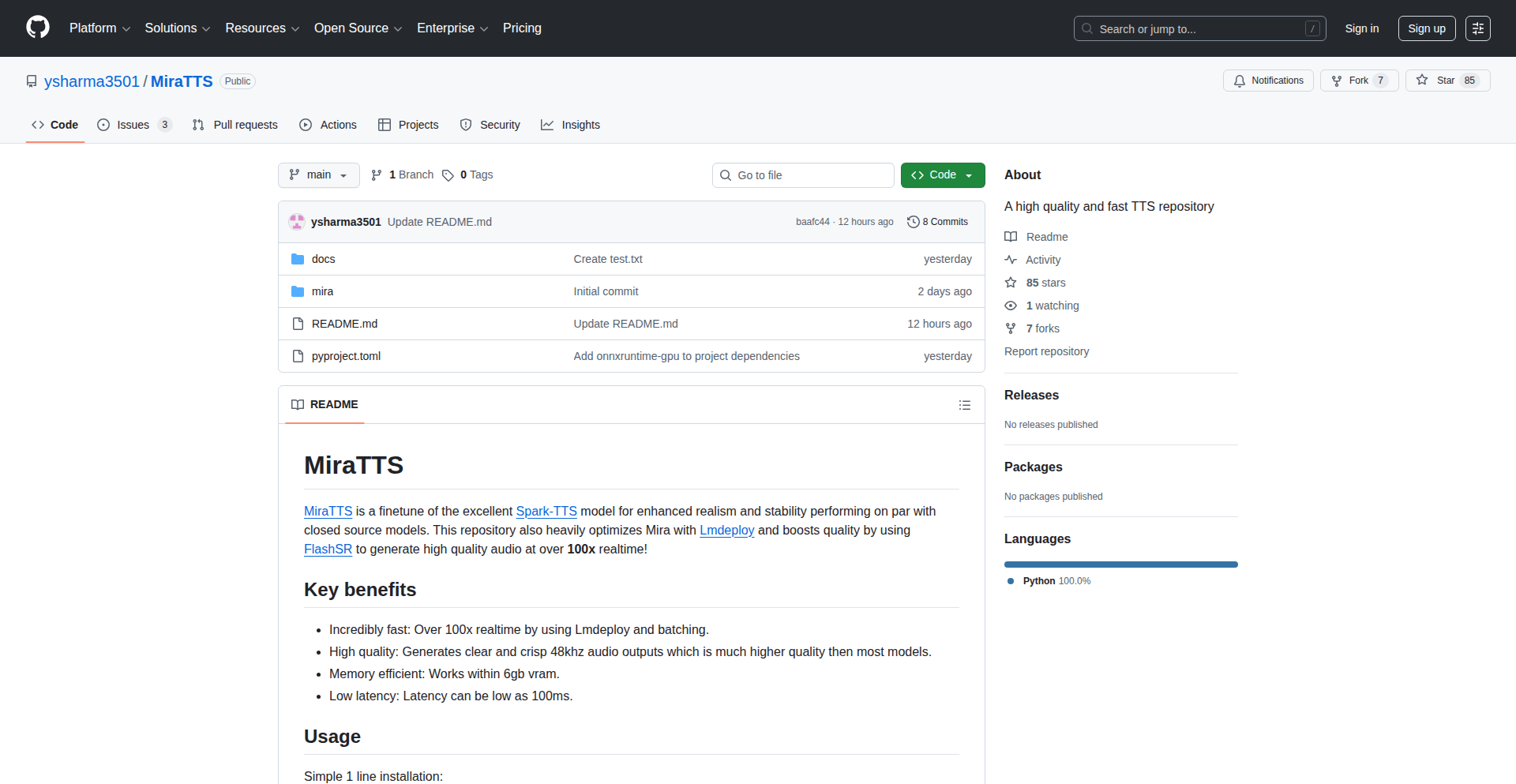Open the README outline list icon
The height and width of the screenshot is (784, 1516).
pyautogui.click(x=964, y=405)
